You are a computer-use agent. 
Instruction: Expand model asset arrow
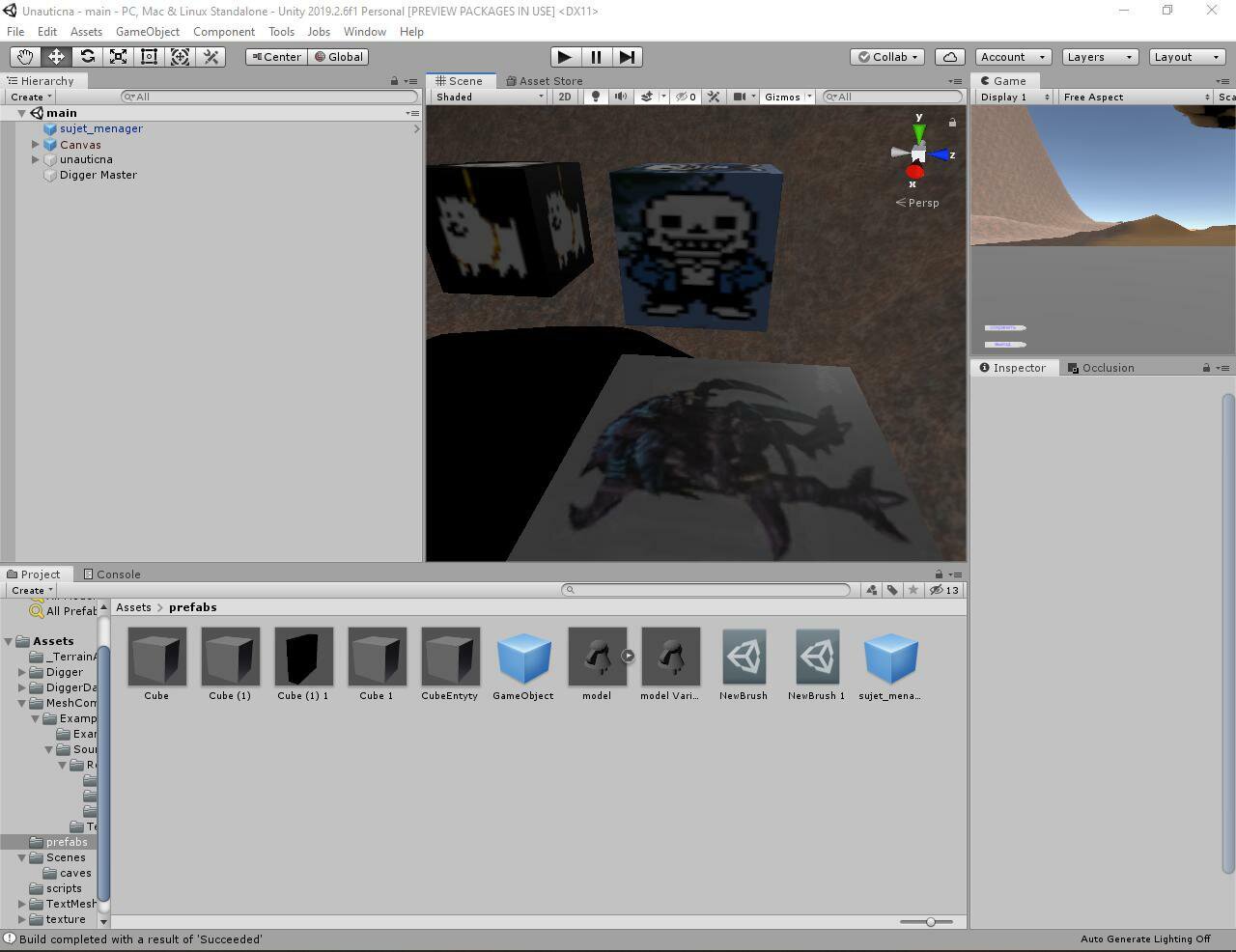pos(628,656)
